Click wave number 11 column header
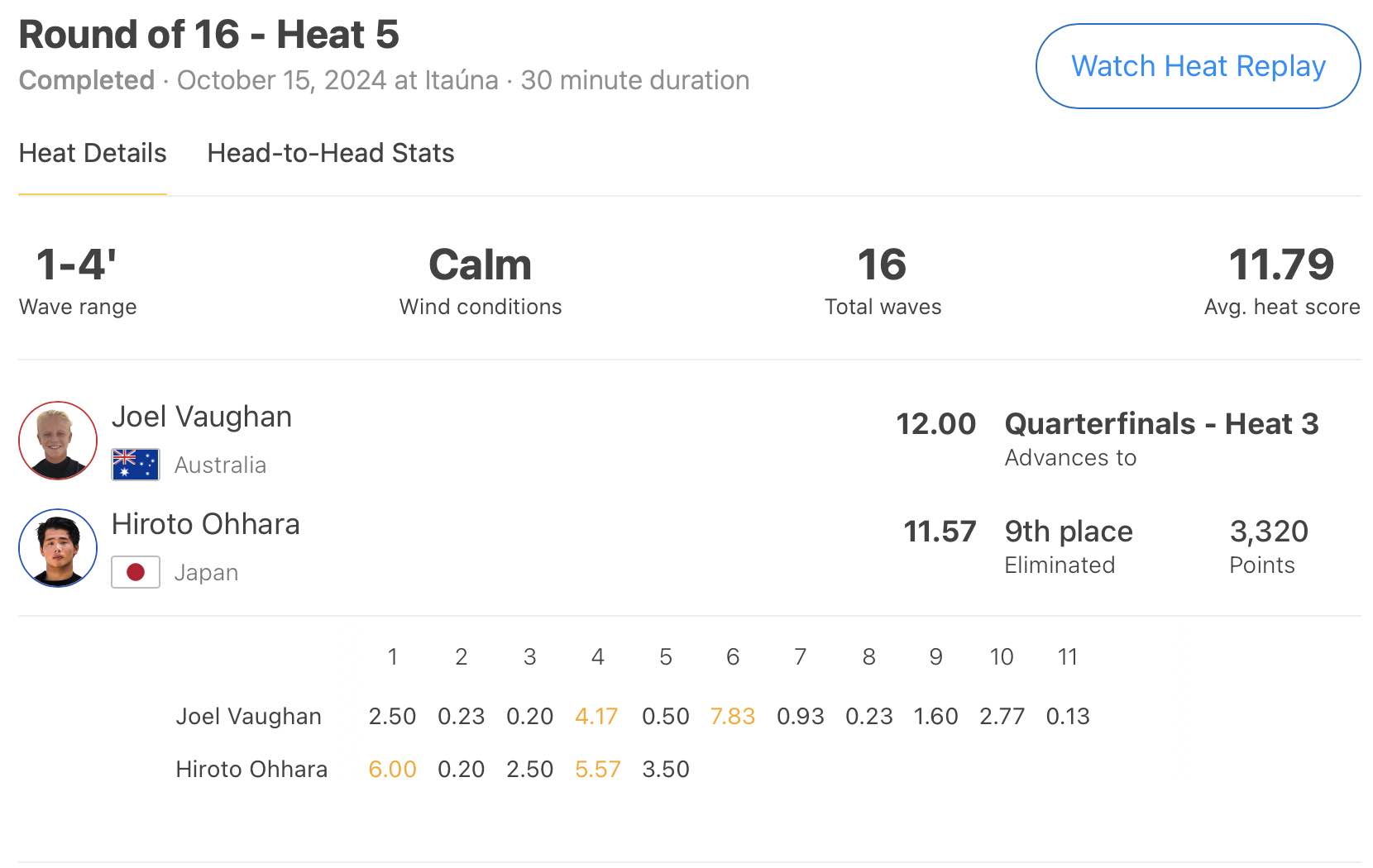 point(1067,657)
